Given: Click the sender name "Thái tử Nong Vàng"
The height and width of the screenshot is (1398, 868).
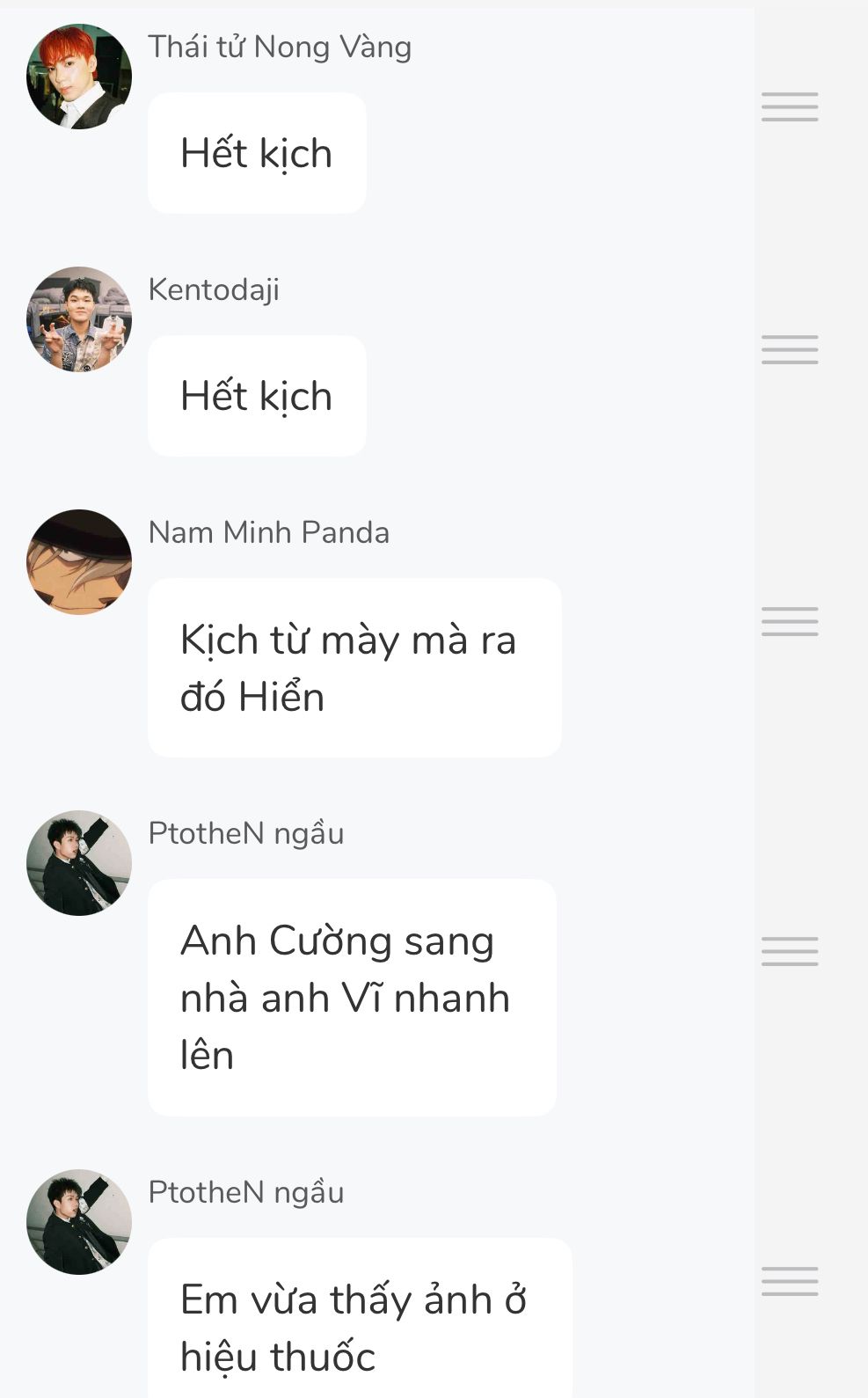Looking at the screenshot, I should pyautogui.click(x=280, y=47).
